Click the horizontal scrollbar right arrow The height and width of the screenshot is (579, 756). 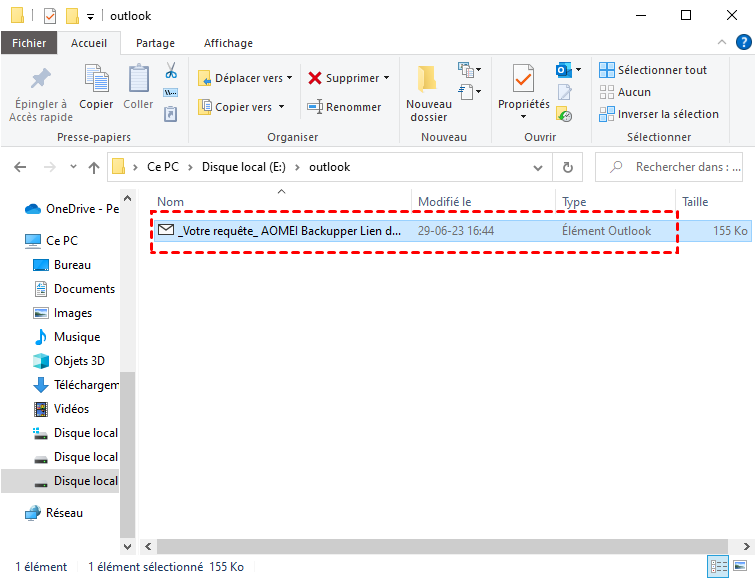pos(746,546)
